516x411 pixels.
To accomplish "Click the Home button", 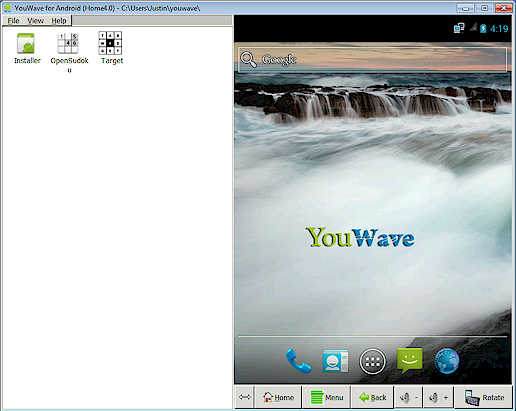I will (278, 397).
